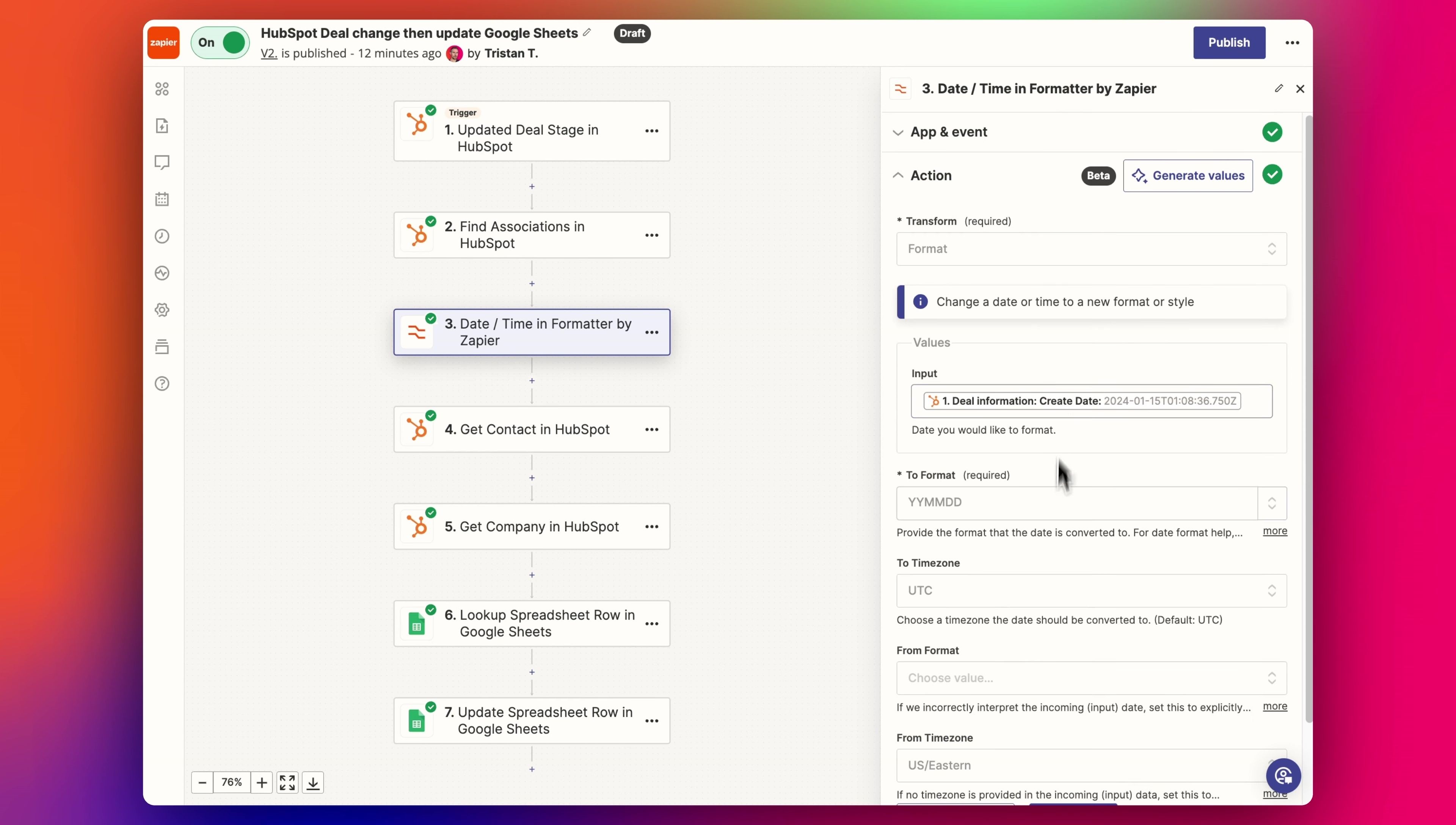This screenshot has height=825, width=1456.
Task: Zoom out the canvas minus button
Action: tap(202, 783)
